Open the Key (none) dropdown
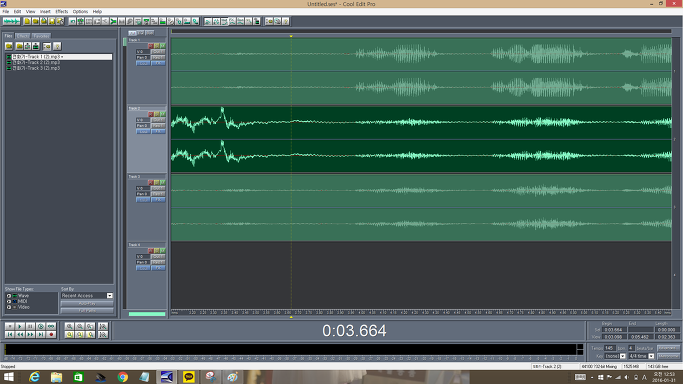683x384 pixels. point(623,356)
